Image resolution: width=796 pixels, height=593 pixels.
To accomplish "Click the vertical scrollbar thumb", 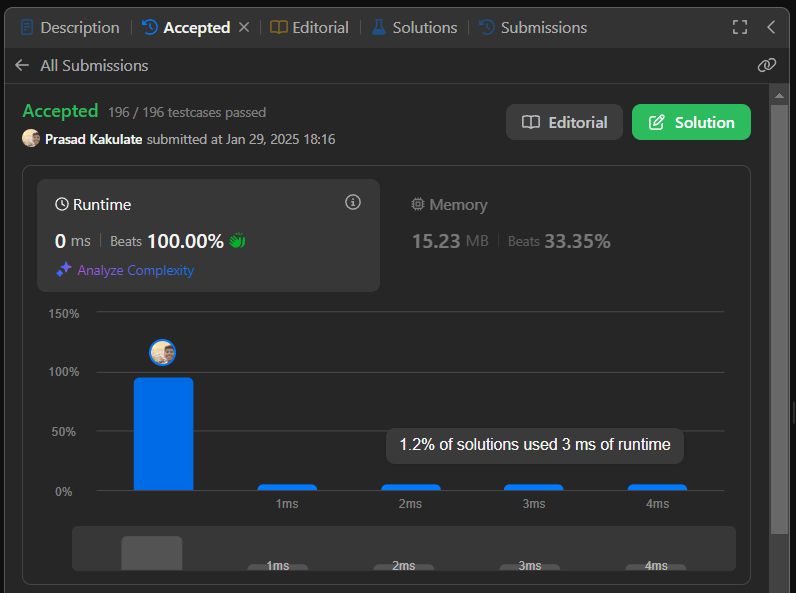I will coord(779,319).
